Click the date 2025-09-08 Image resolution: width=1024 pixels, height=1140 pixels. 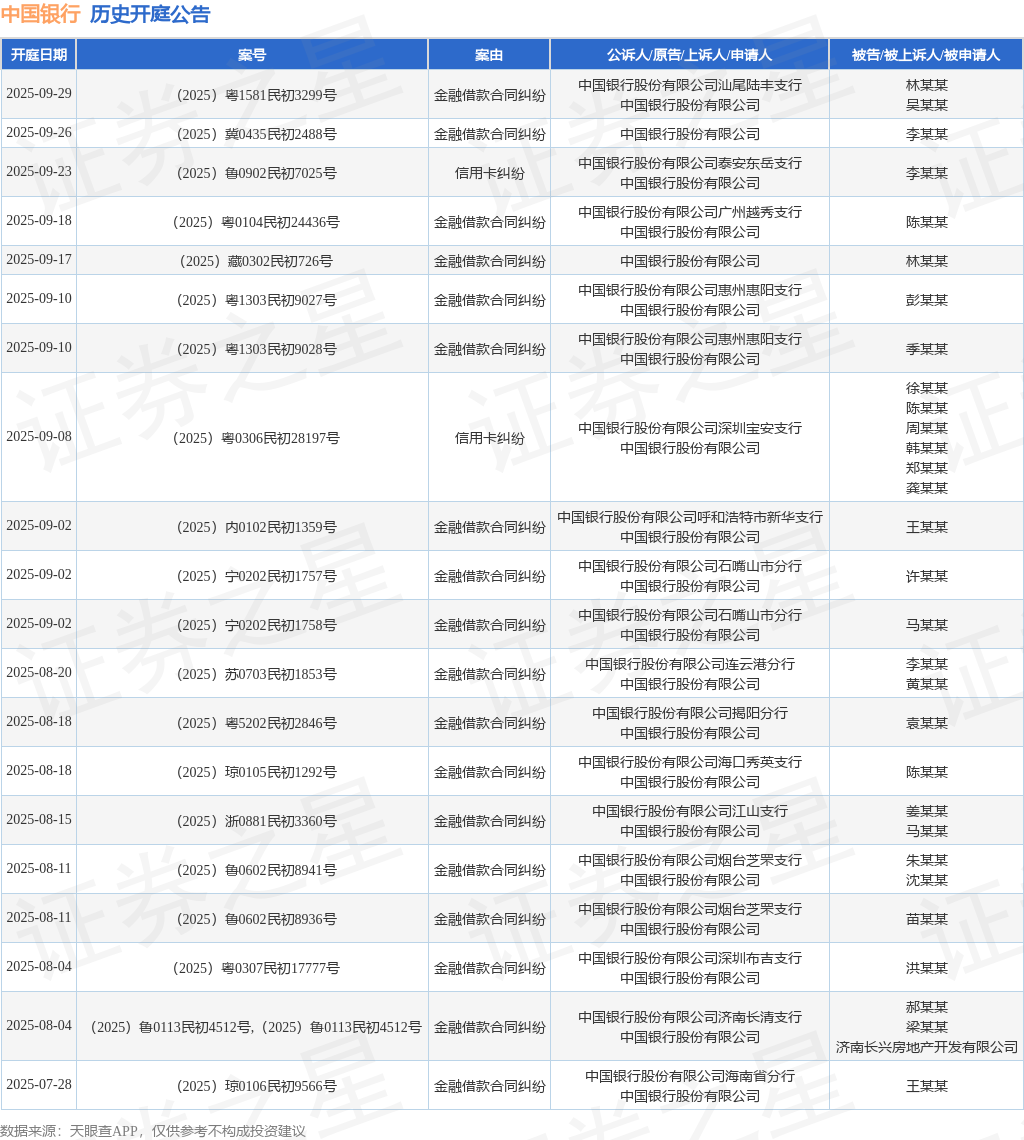(39, 437)
